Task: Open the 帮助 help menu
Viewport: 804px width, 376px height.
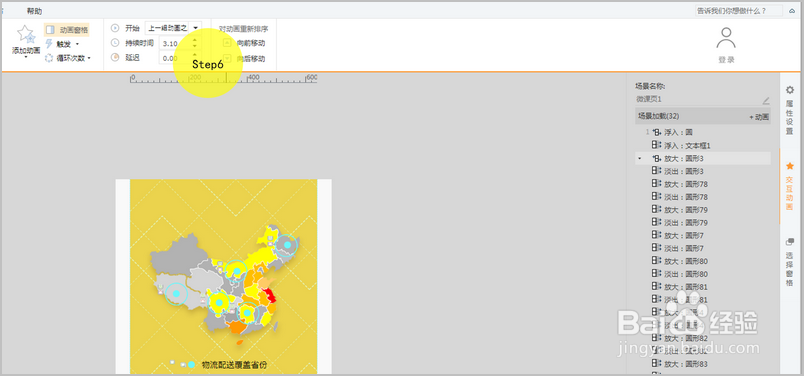Action: point(34,11)
